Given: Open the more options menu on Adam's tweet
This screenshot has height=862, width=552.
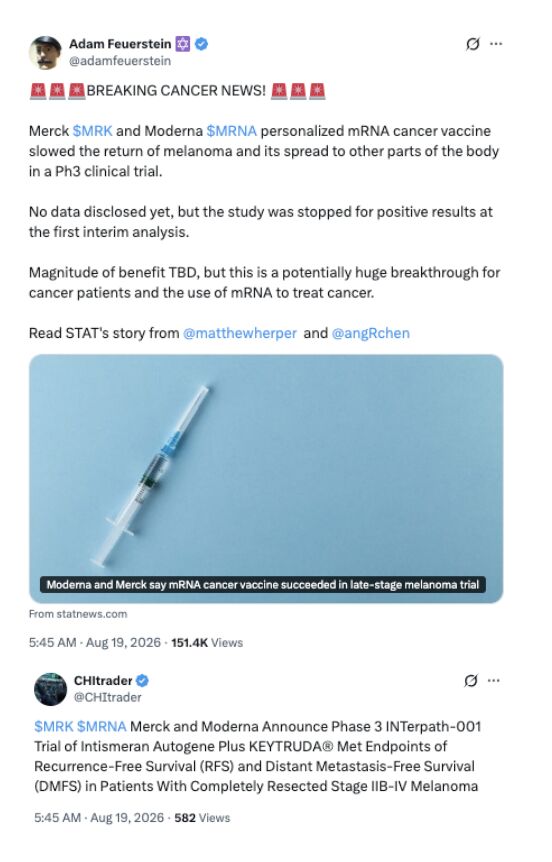Looking at the screenshot, I should tap(496, 43).
